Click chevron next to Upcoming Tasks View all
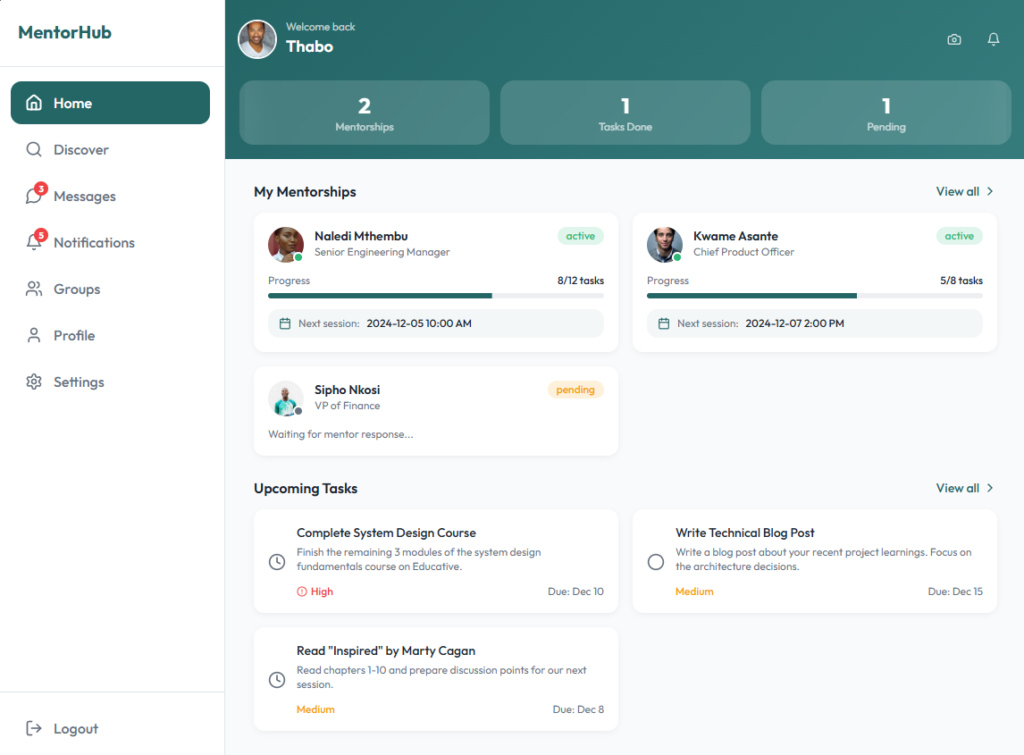Viewport: 1024px width, 755px height. coord(990,488)
